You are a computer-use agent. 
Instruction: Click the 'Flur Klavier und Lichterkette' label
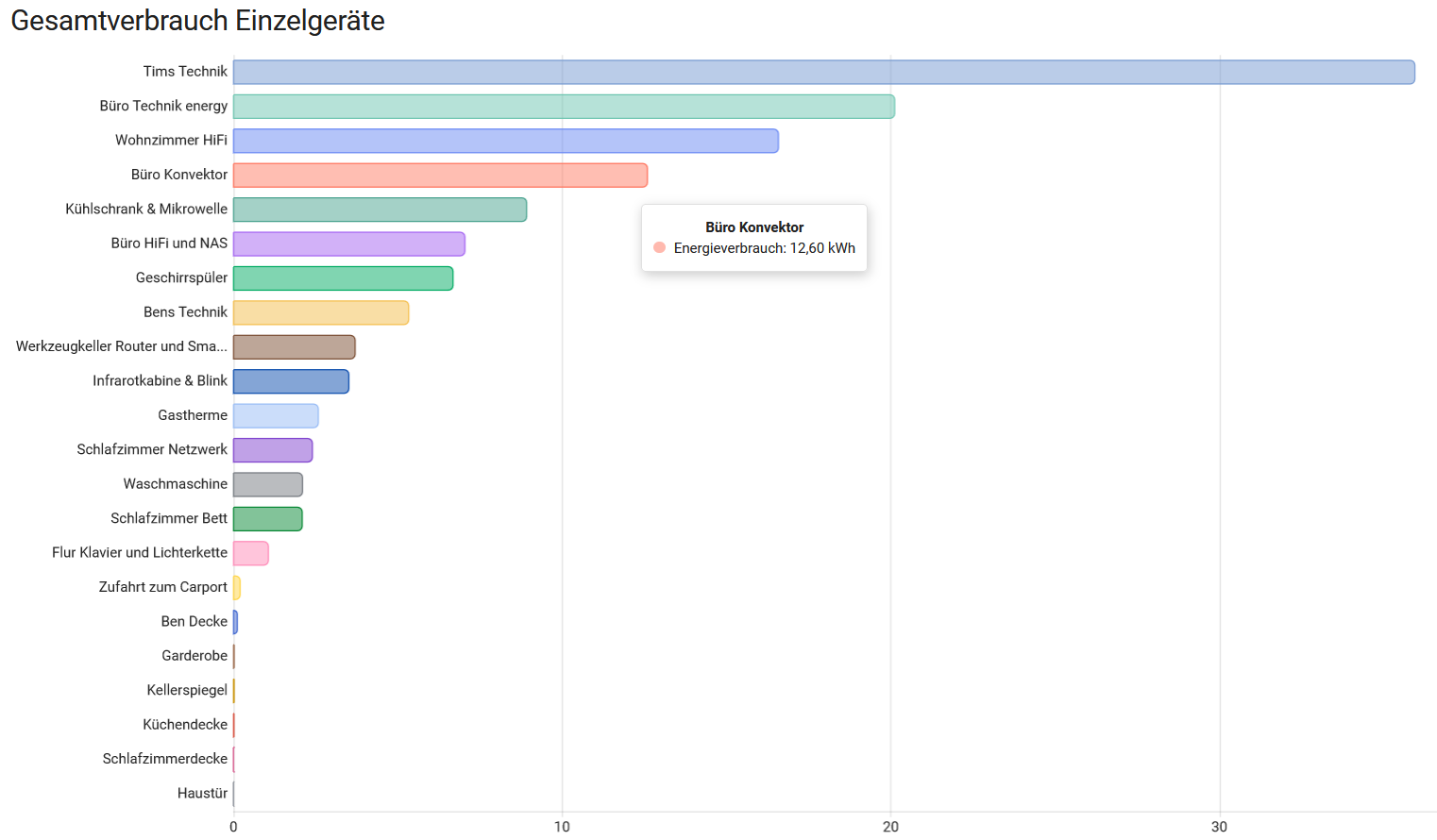(x=140, y=553)
